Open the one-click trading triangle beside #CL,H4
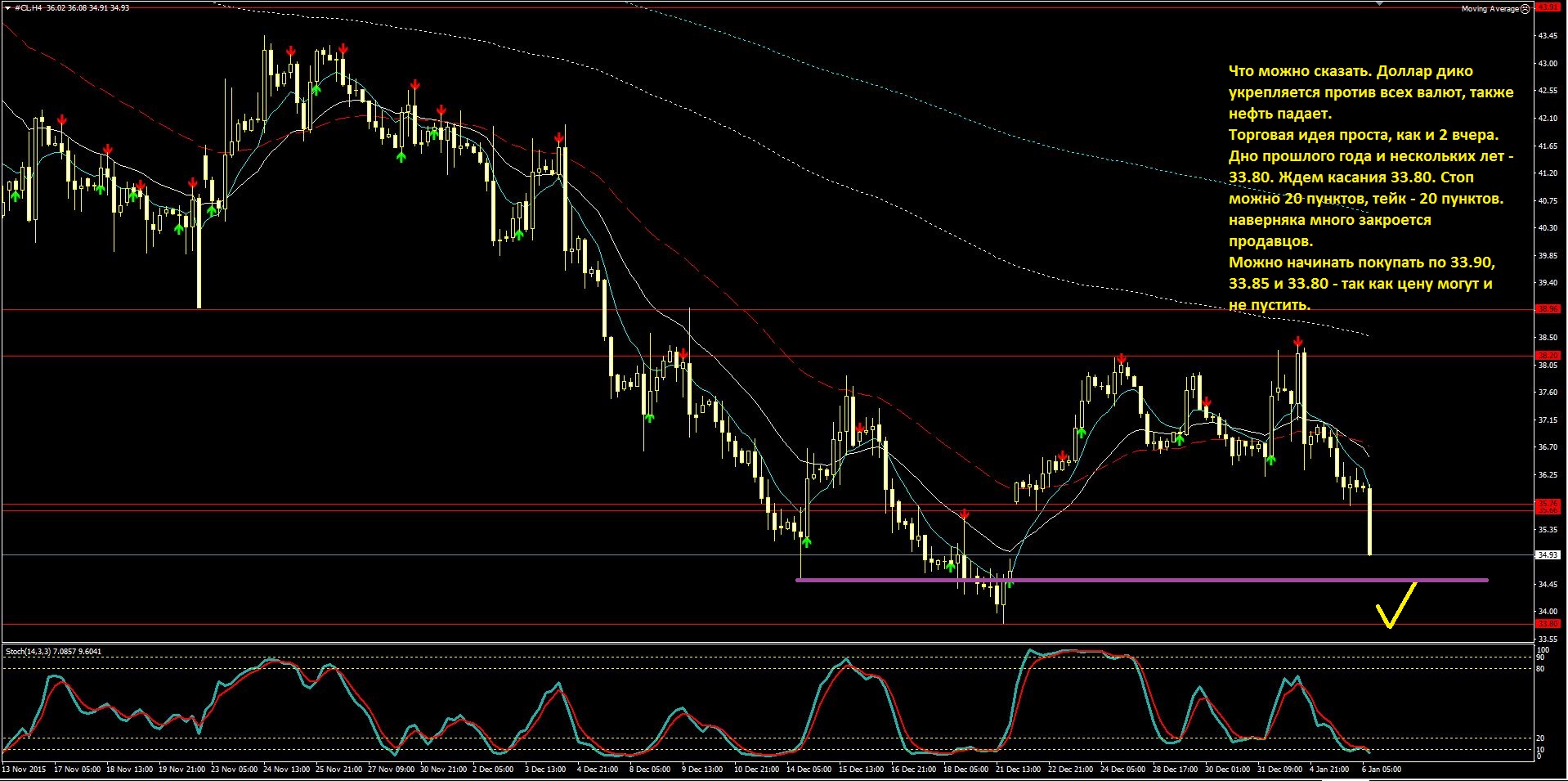This screenshot has width=1568, height=781. (8, 7)
